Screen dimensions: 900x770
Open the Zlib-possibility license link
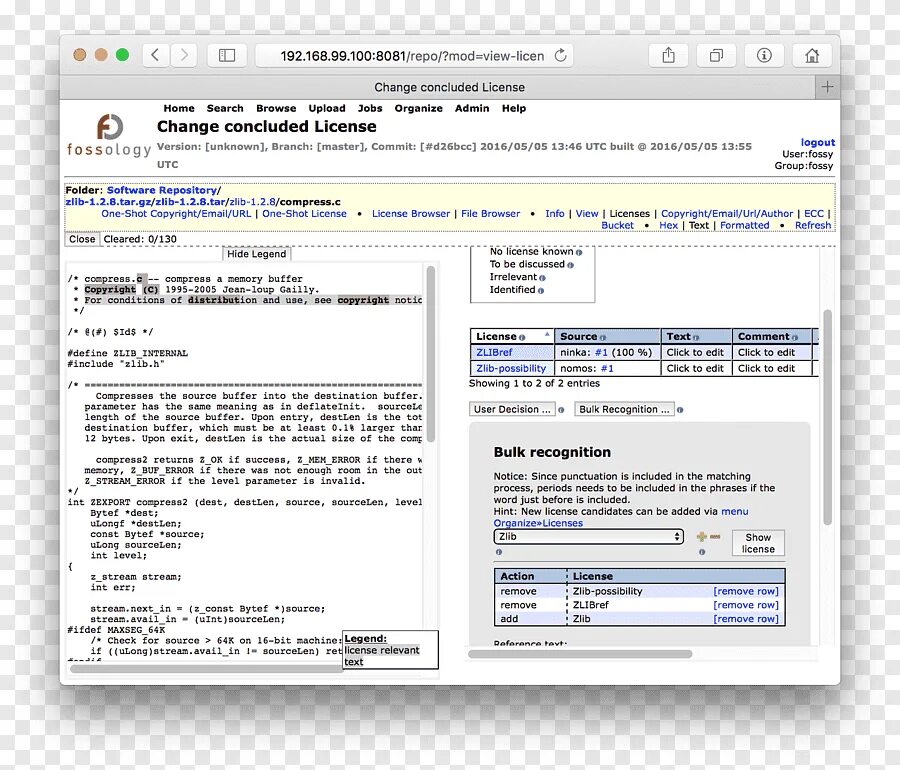(511, 368)
